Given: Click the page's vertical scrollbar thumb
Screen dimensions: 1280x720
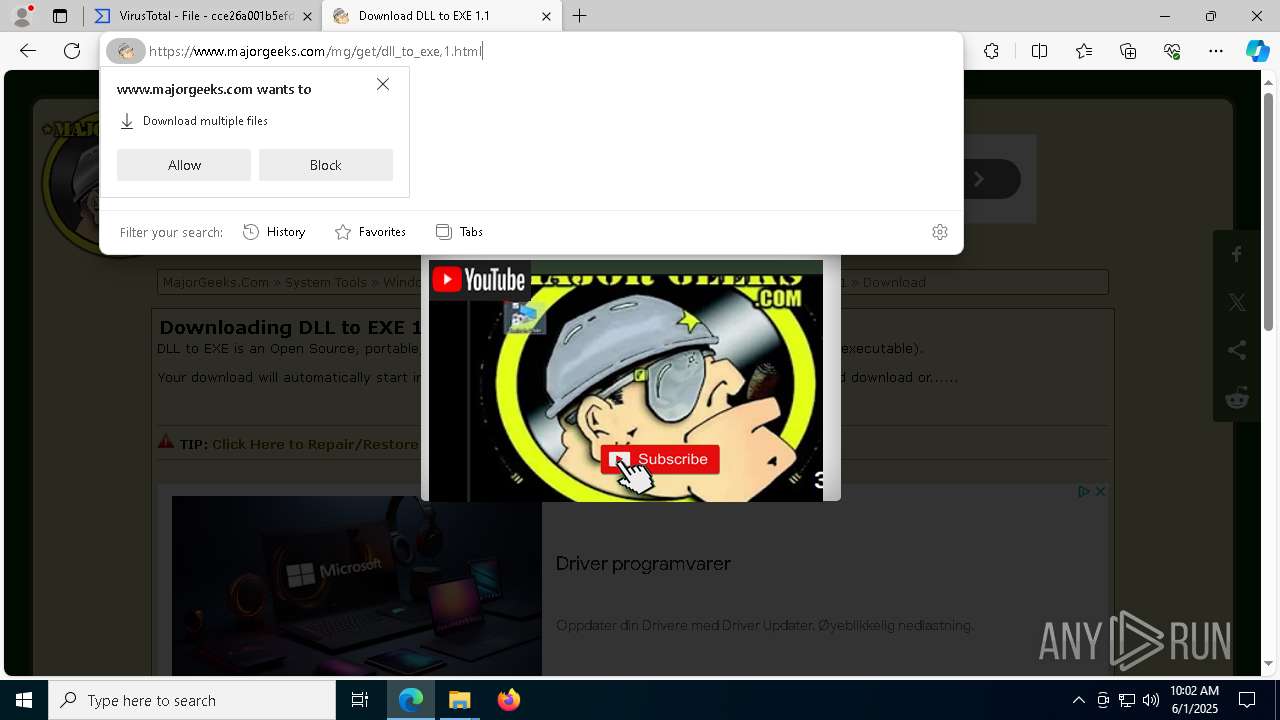Looking at the screenshot, I should tap(1269, 210).
